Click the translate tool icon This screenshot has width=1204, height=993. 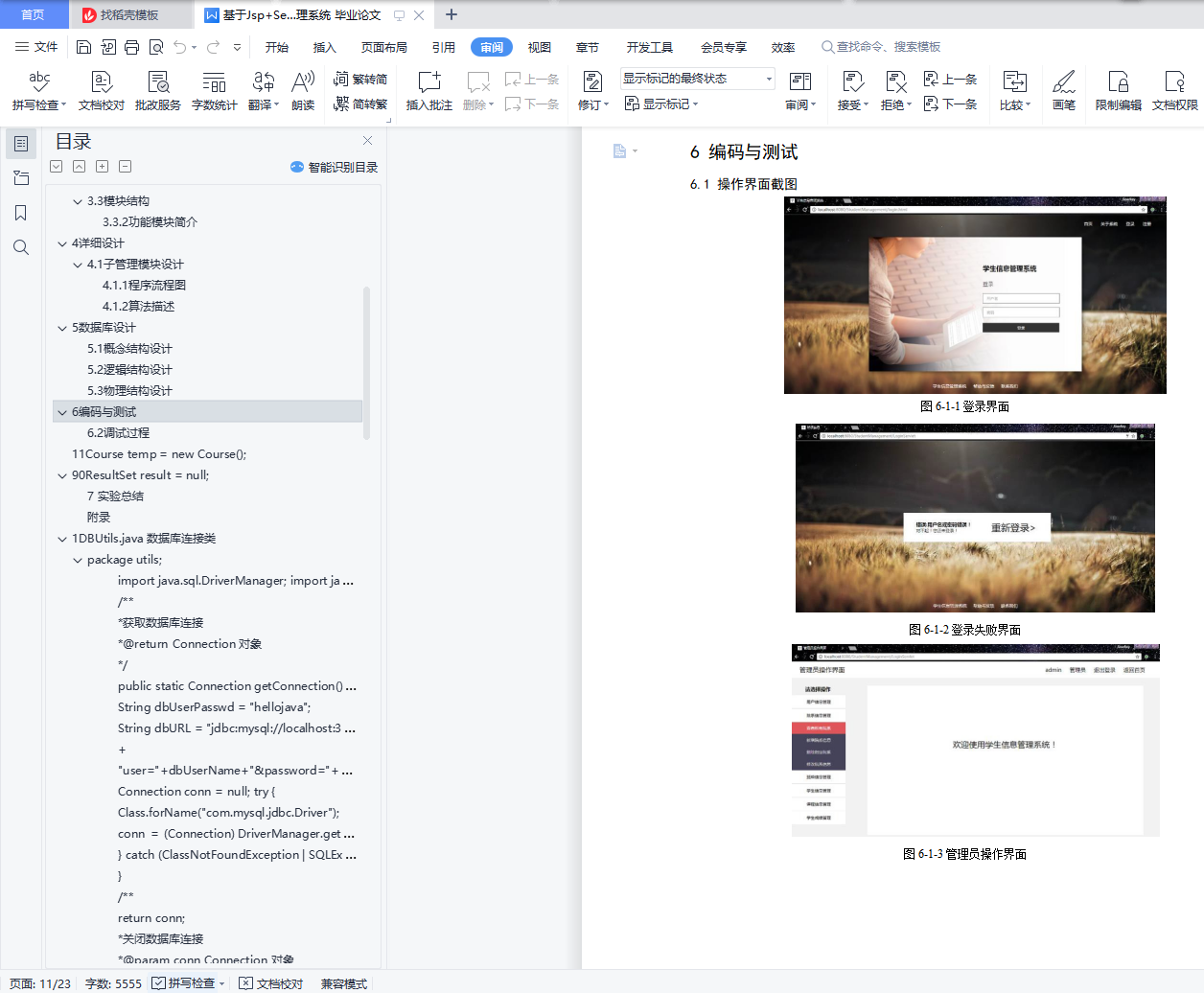[264, 82]
